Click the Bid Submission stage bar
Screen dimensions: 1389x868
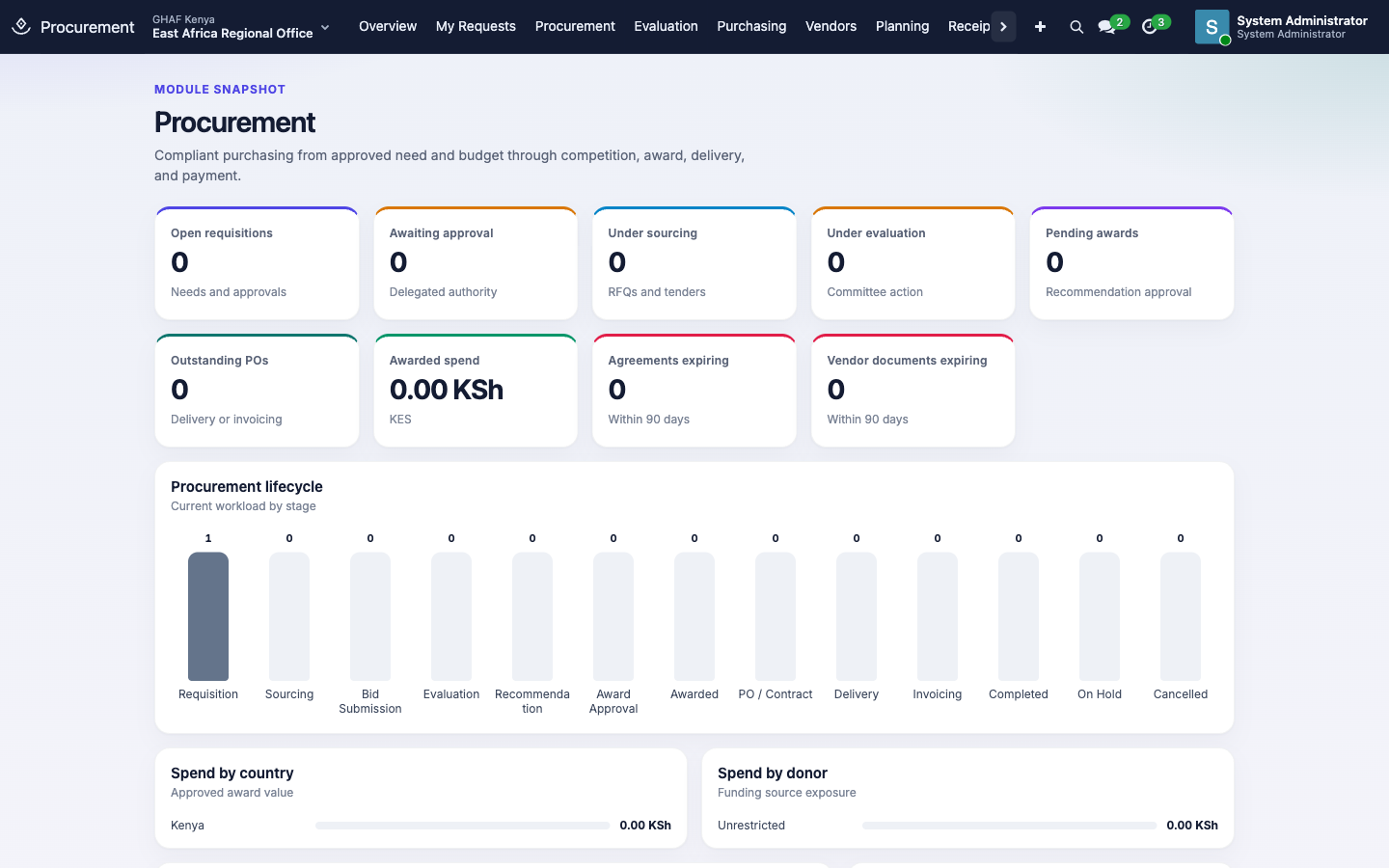(x=370, y=616)
